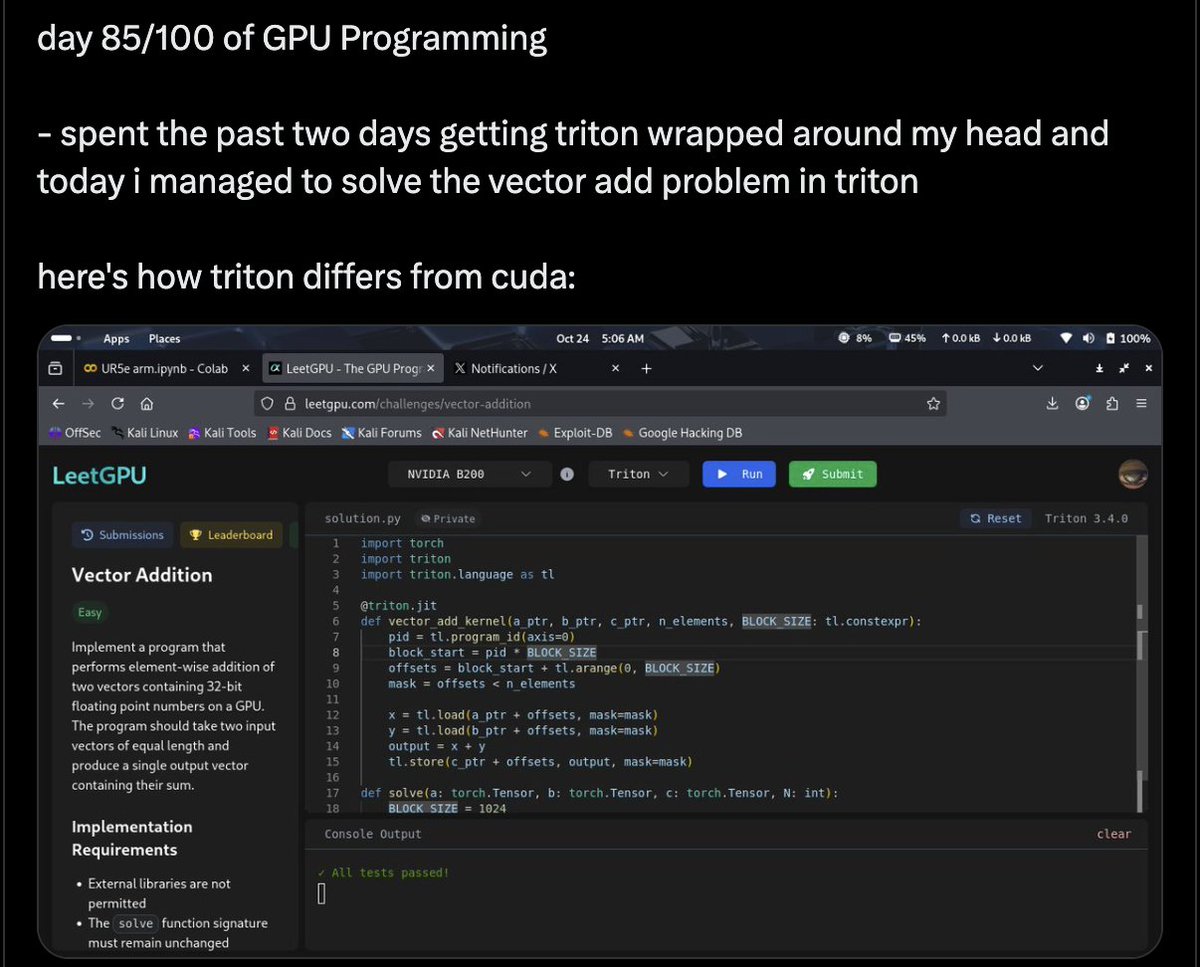Open the Exploit-DB bookmark
This screenshot has height=967, width=1200.
575,433
